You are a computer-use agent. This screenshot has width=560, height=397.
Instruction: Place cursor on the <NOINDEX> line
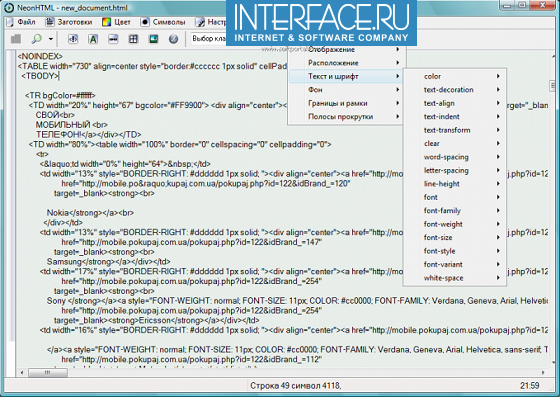click(40, 56)
